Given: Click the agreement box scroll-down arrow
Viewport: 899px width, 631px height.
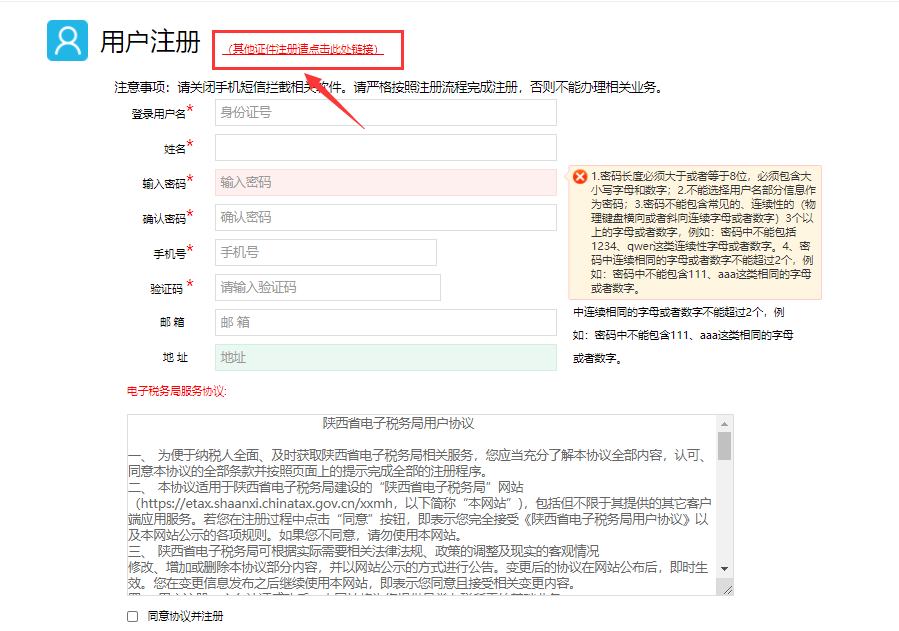Looking at the screenshot, I should tap(725, 569).
